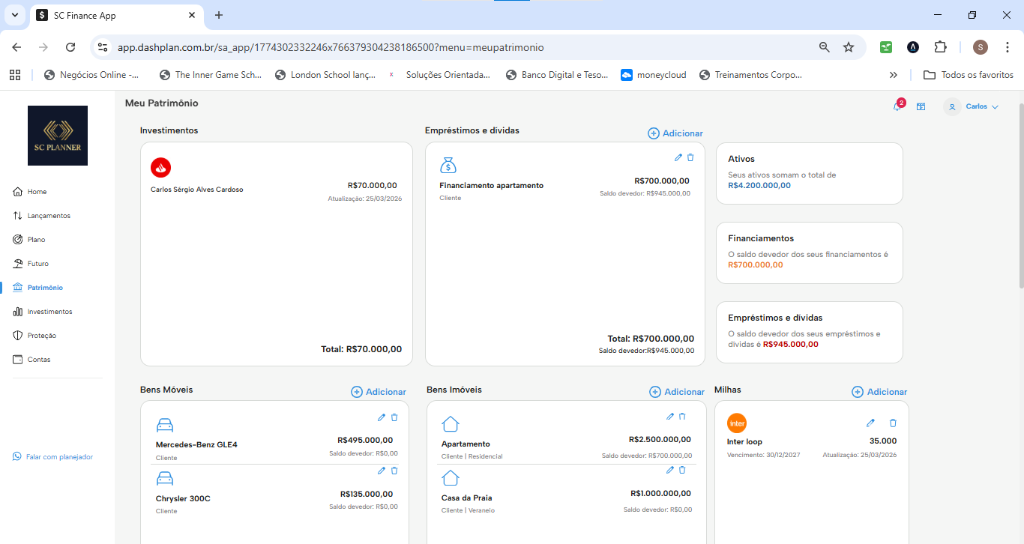Delete the Chrysler 300C entry

pos(394,471)
